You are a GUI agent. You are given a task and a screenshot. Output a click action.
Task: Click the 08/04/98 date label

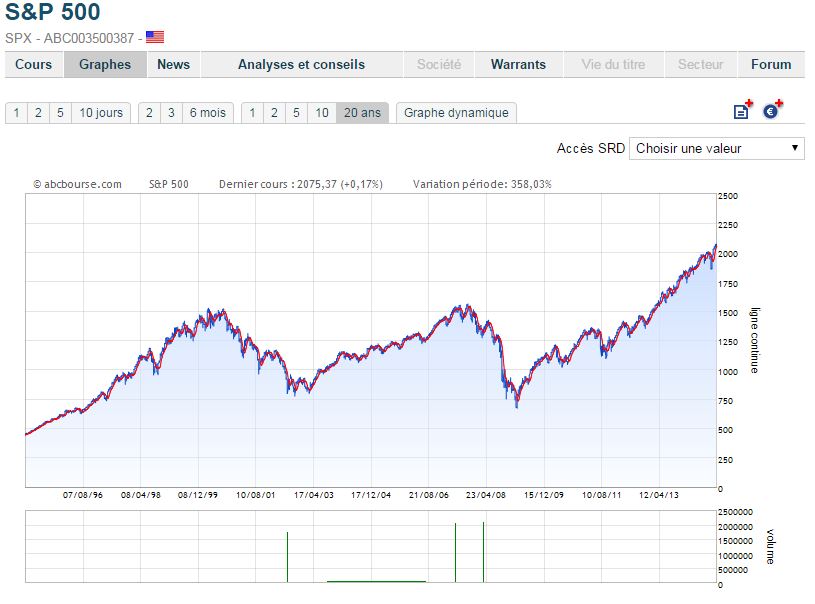click(x=140, y=495)
